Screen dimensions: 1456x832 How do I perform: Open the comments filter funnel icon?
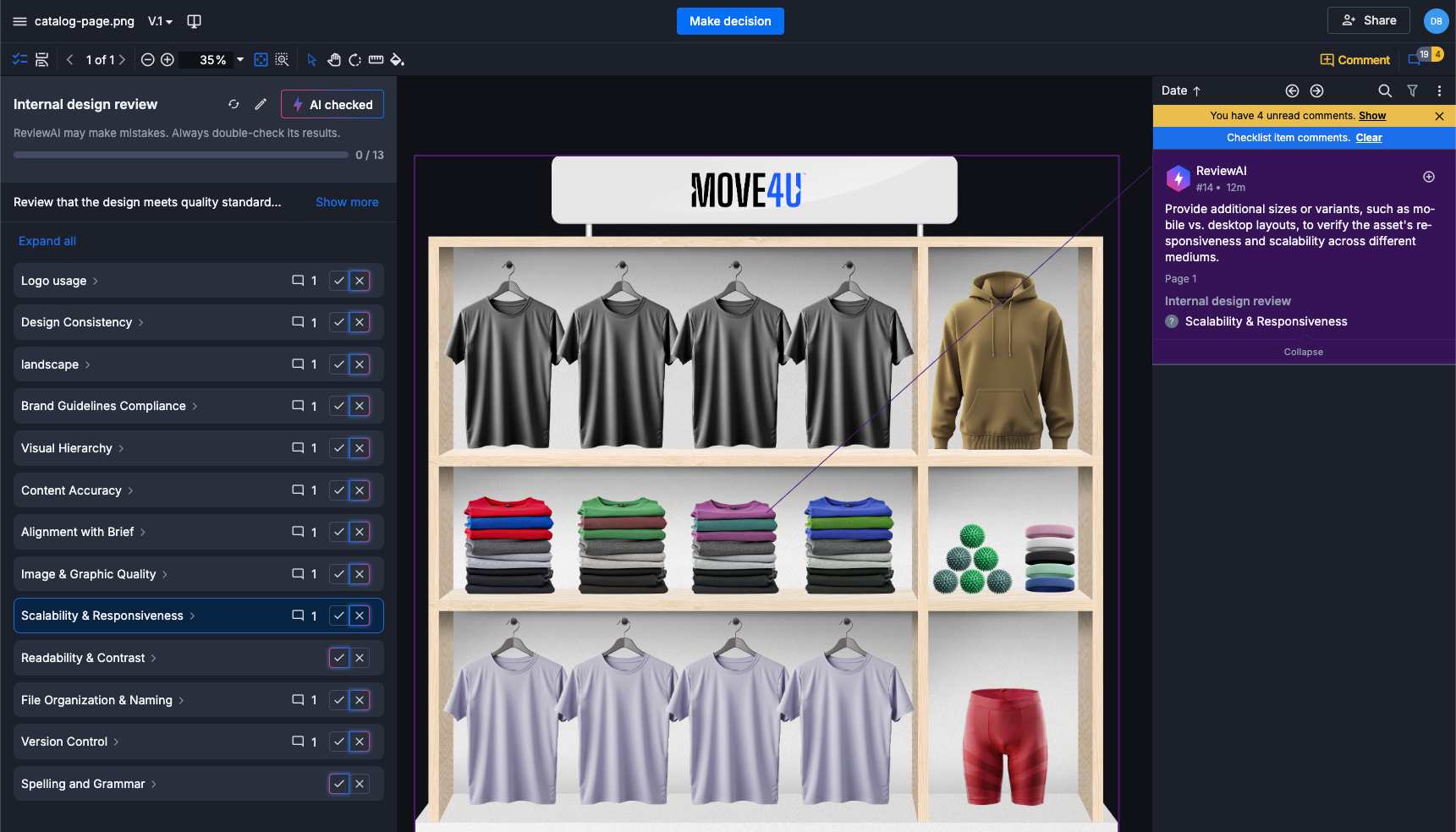point(1412,90)
